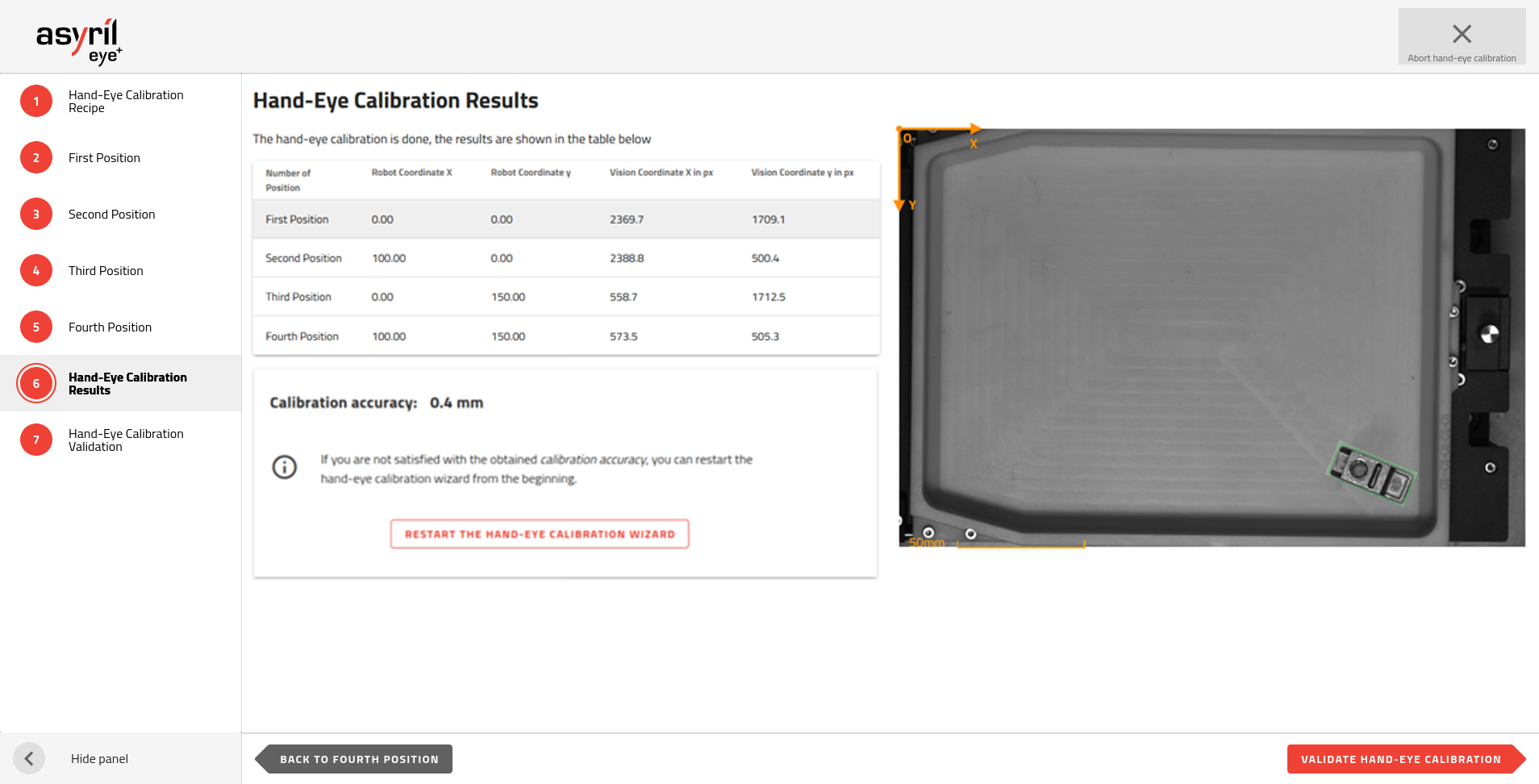Open Hand-Eye Calibration Recipe step
This screenshot has height=784, width=1539.
(x=126, y=102)
